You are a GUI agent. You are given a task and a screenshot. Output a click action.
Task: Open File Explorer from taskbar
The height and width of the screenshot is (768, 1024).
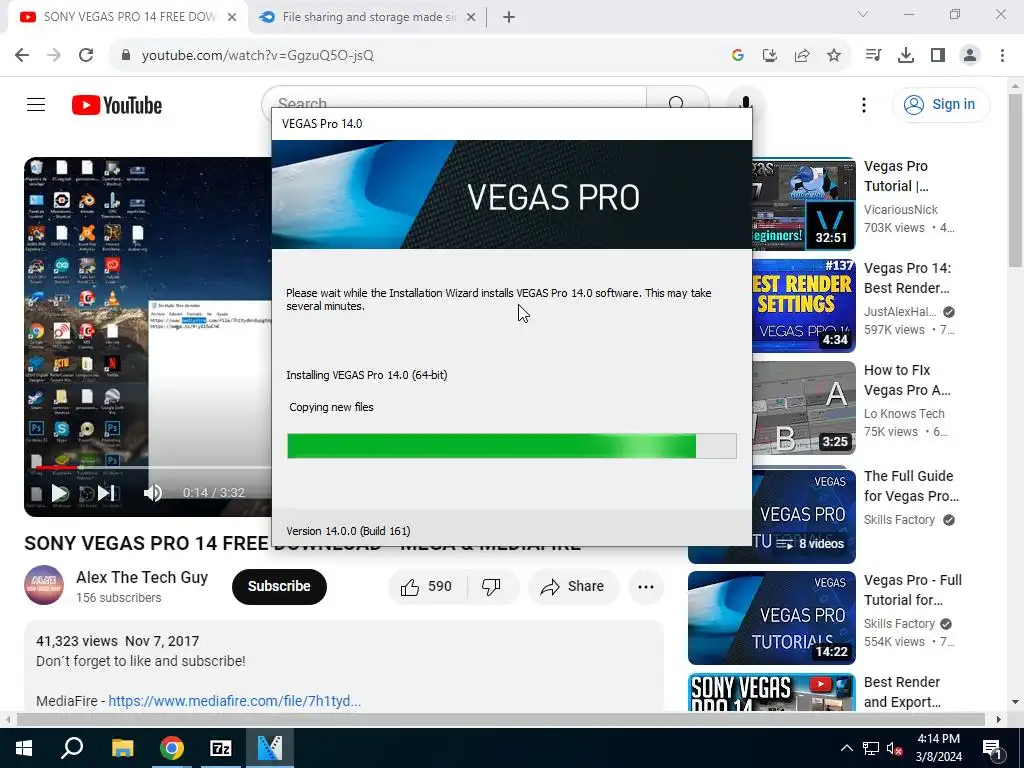122,748
